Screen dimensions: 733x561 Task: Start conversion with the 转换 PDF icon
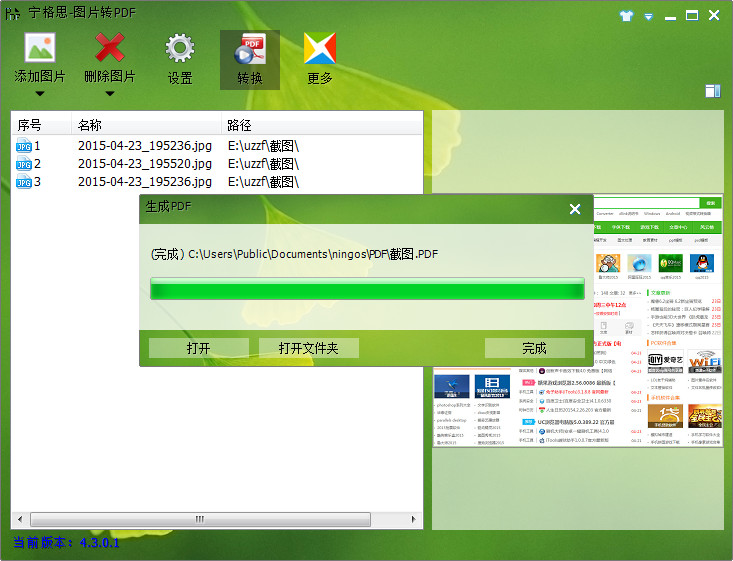click(x=250, y=48)
